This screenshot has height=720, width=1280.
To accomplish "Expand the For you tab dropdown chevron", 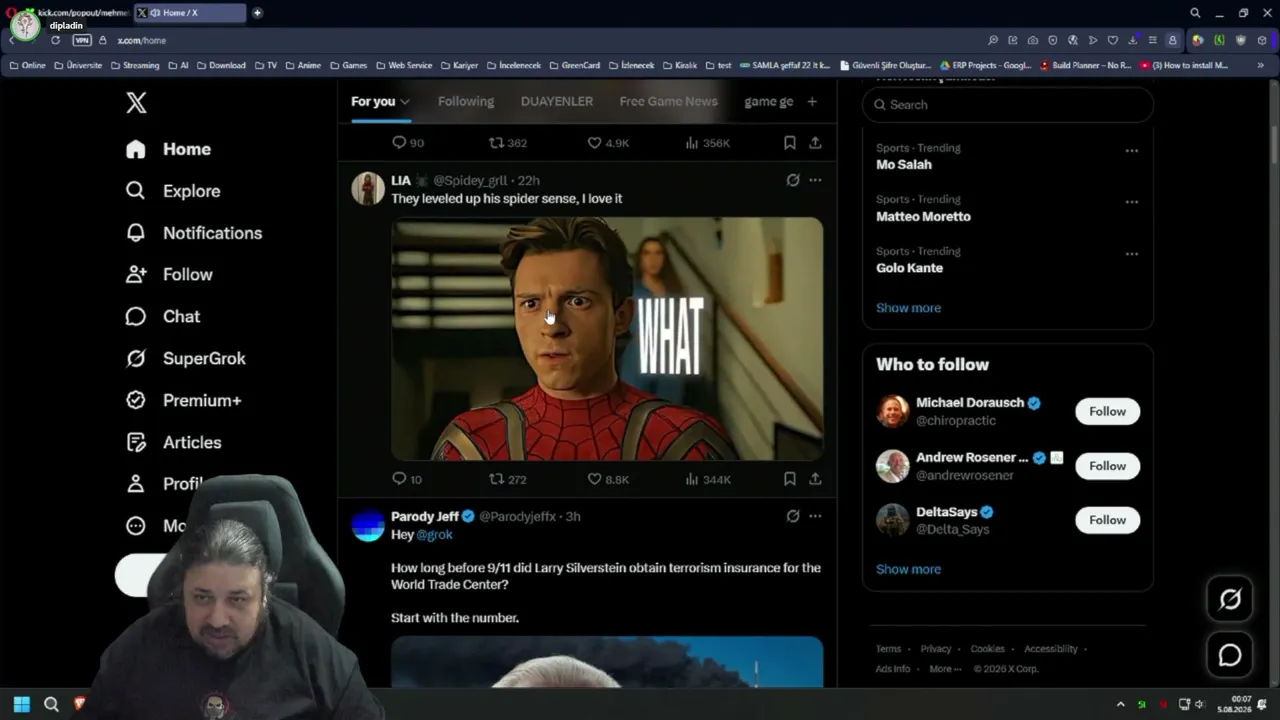I will pos(404,102).
